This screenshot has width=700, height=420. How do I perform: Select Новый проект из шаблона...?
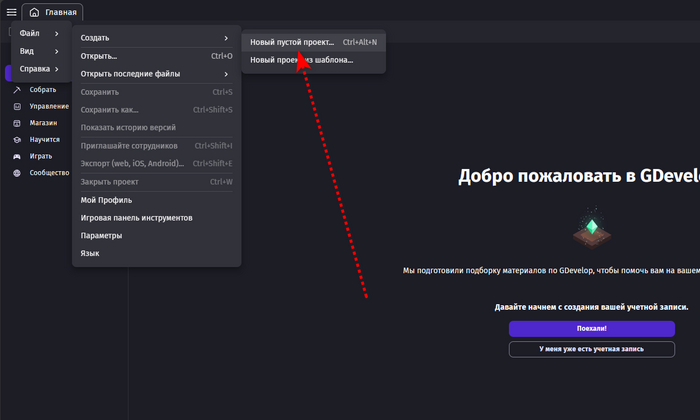tap(313, 60)
